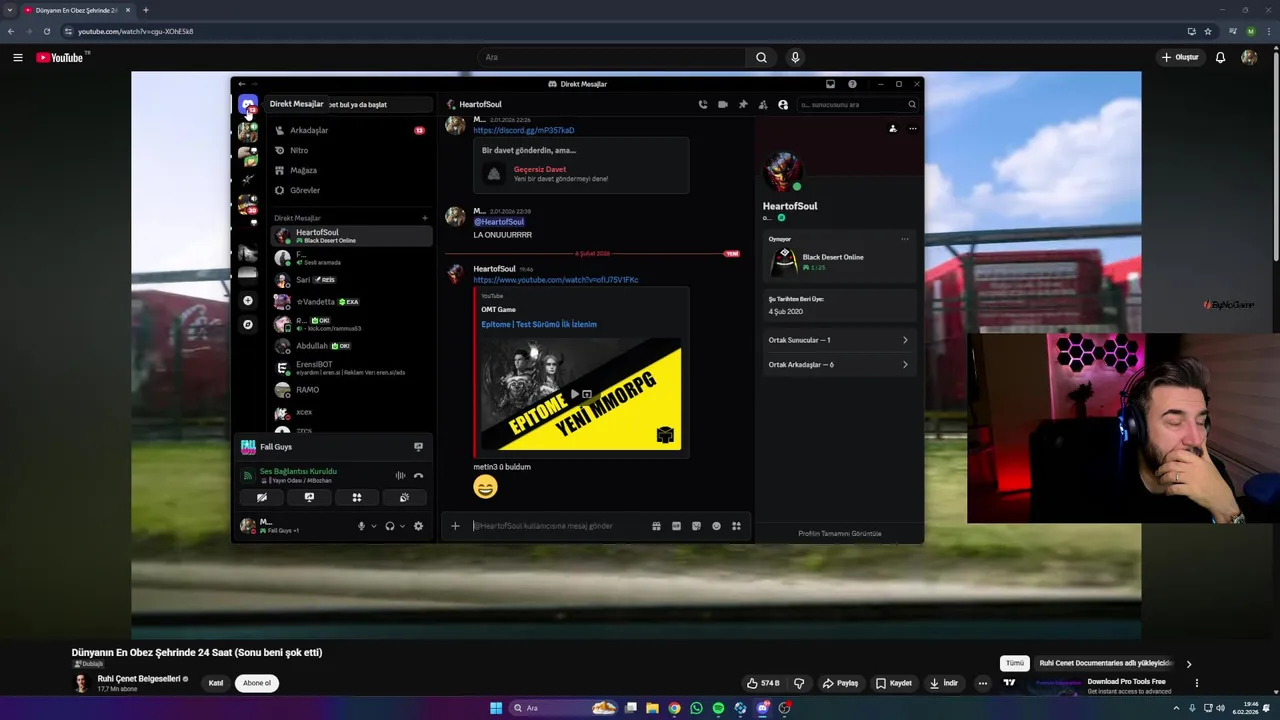Click the @HeartofSoul mention
1280x720 pixels.
(x=498, y=222)
